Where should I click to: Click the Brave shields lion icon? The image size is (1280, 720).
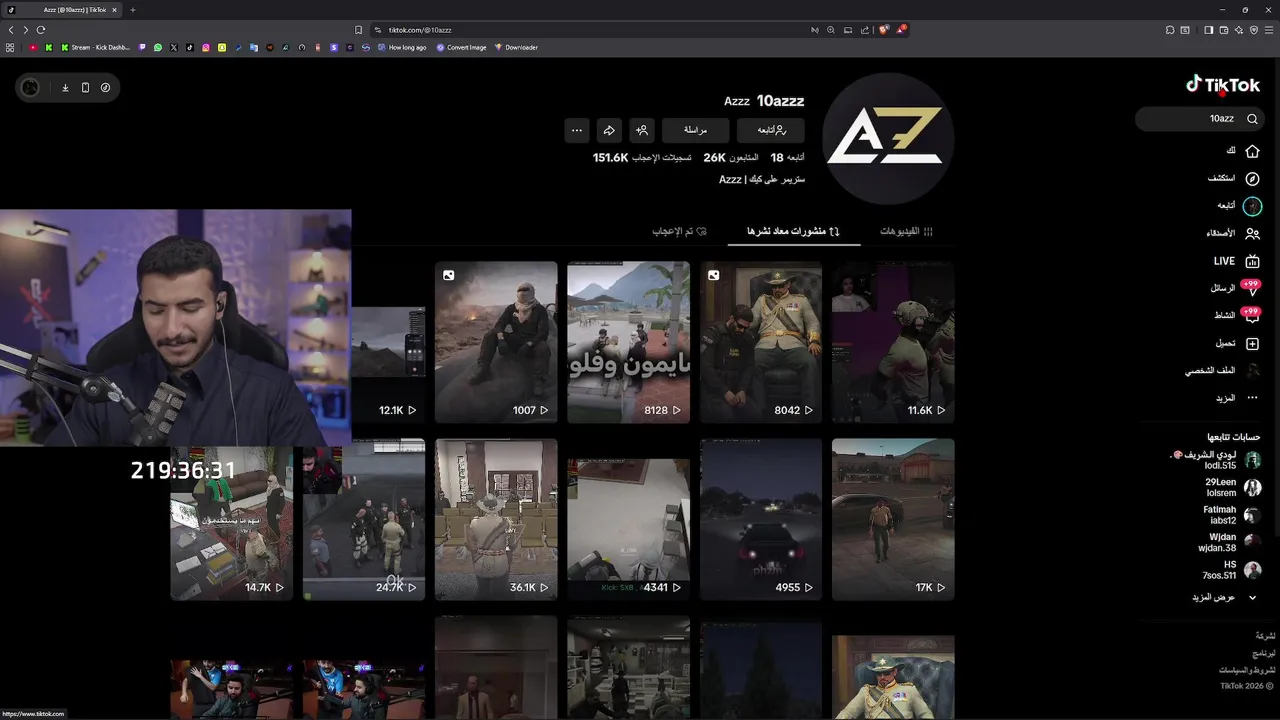(x=884, y=30)
